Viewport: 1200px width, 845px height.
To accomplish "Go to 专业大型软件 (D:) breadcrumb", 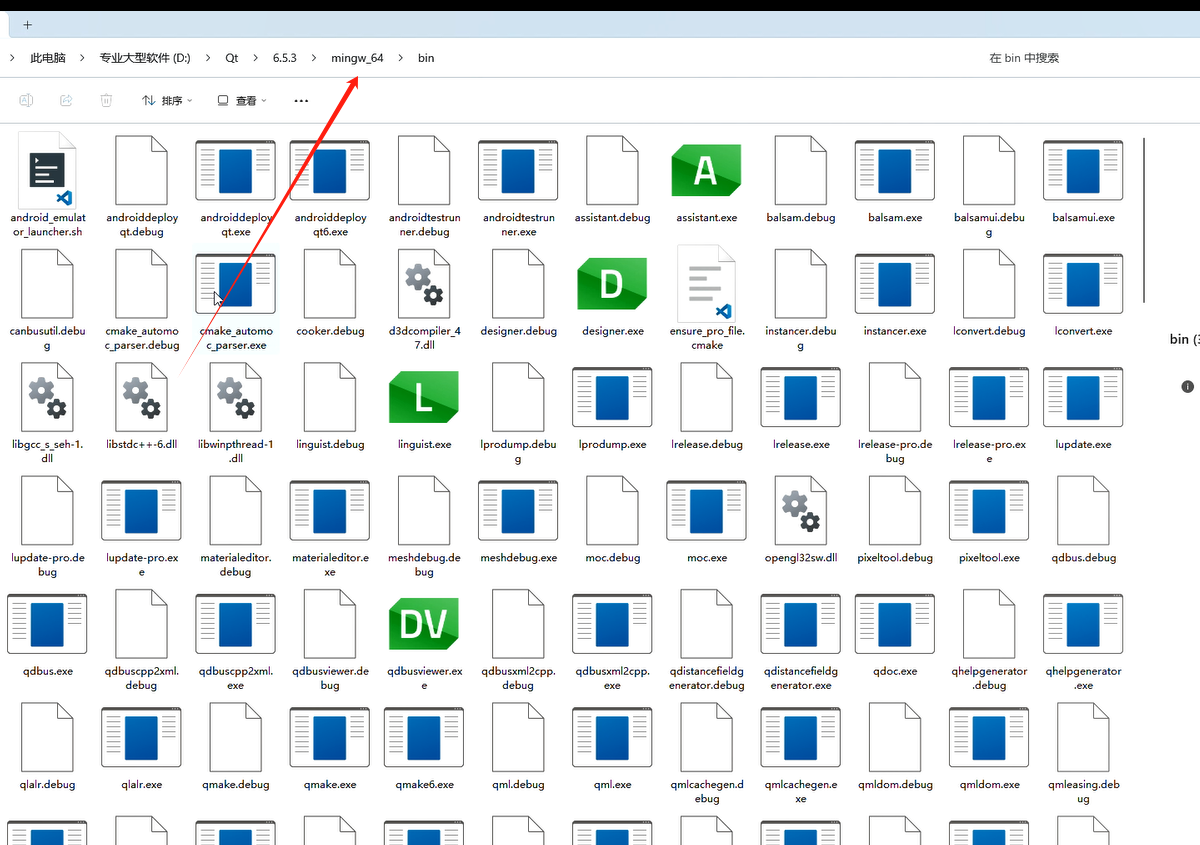I will (x=145, y=58).
